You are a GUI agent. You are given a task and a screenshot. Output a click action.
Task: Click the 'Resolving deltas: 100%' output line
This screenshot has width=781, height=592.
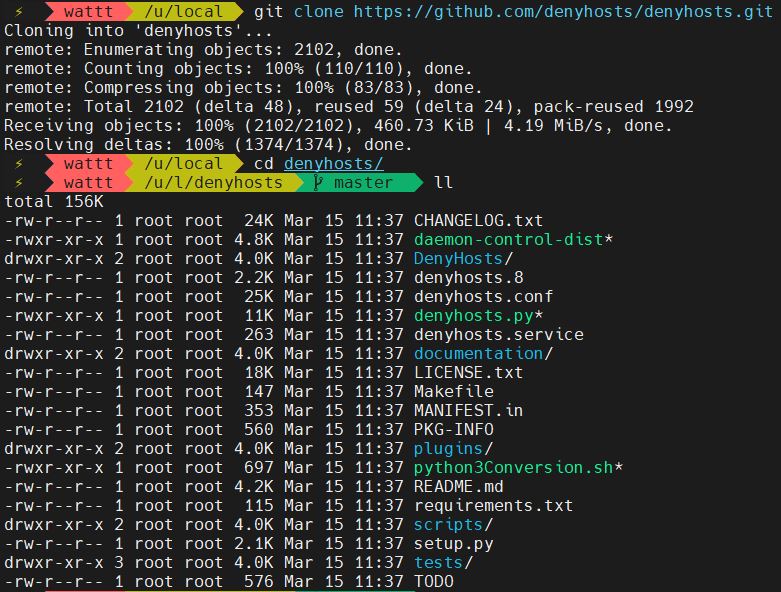pyautogui.click(x=208, y=144)
